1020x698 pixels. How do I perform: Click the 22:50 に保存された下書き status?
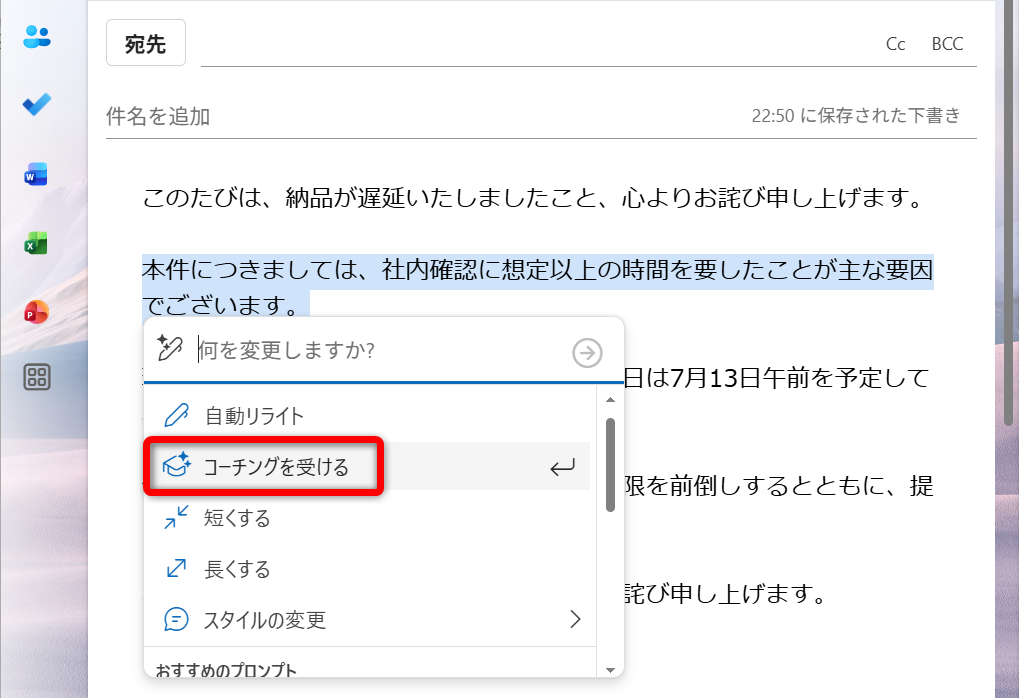pos(856,116)
